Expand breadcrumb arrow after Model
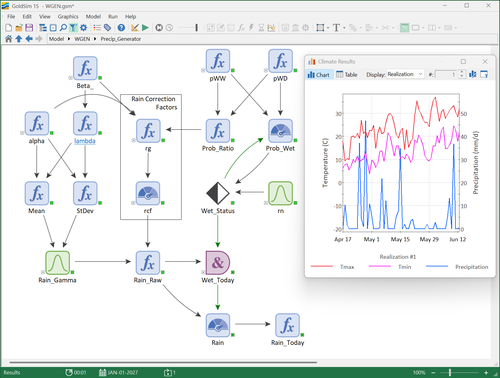 point(69,39)
